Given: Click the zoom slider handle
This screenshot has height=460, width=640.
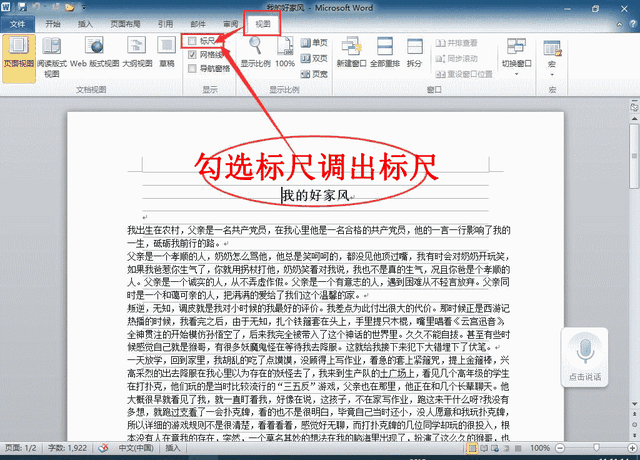Looking at the screenshot, I should pos(596,448).
